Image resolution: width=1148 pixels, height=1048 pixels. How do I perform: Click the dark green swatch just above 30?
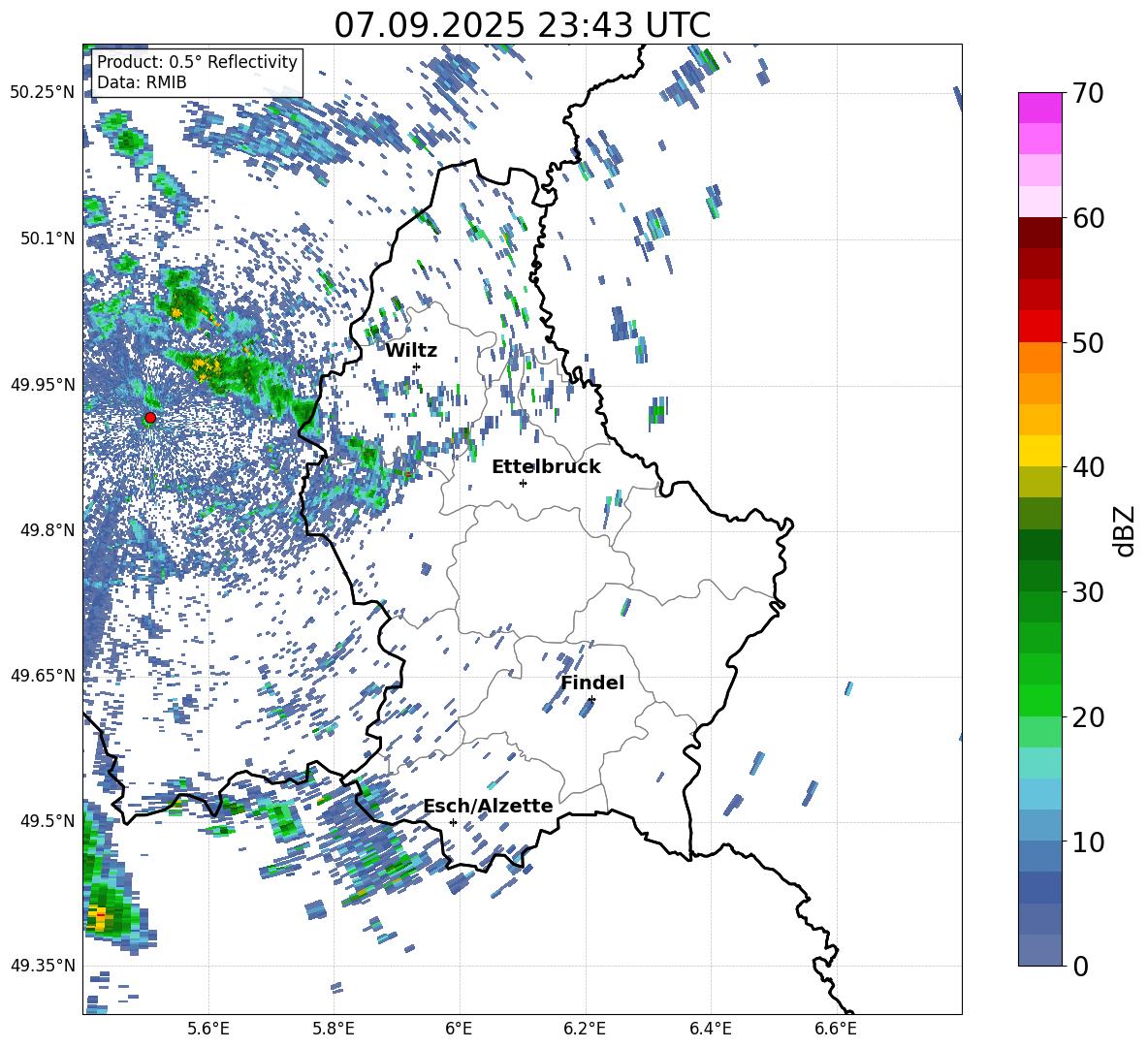(x=1040, y=576)
